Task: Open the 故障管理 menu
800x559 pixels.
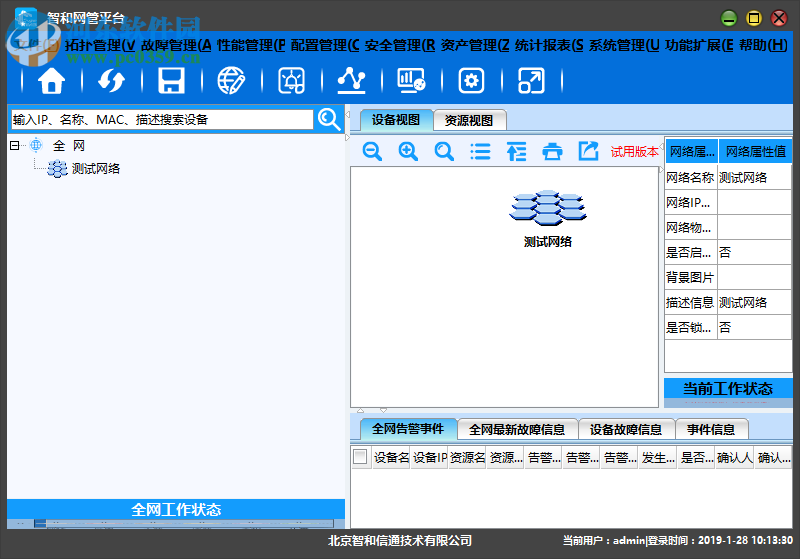Action: point(176,45)
